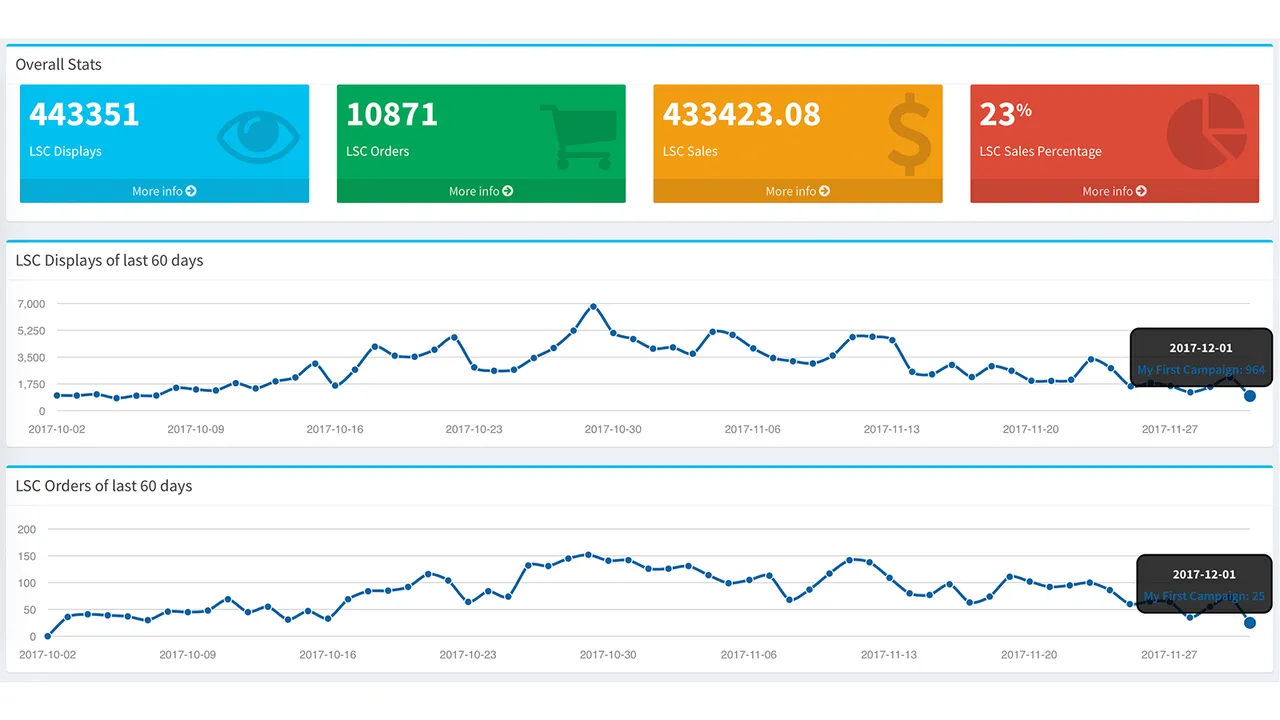Viewport: 1280px width, 720px height.
Task: Click the first data point in Orders chart
Action: tap(48, 636)
